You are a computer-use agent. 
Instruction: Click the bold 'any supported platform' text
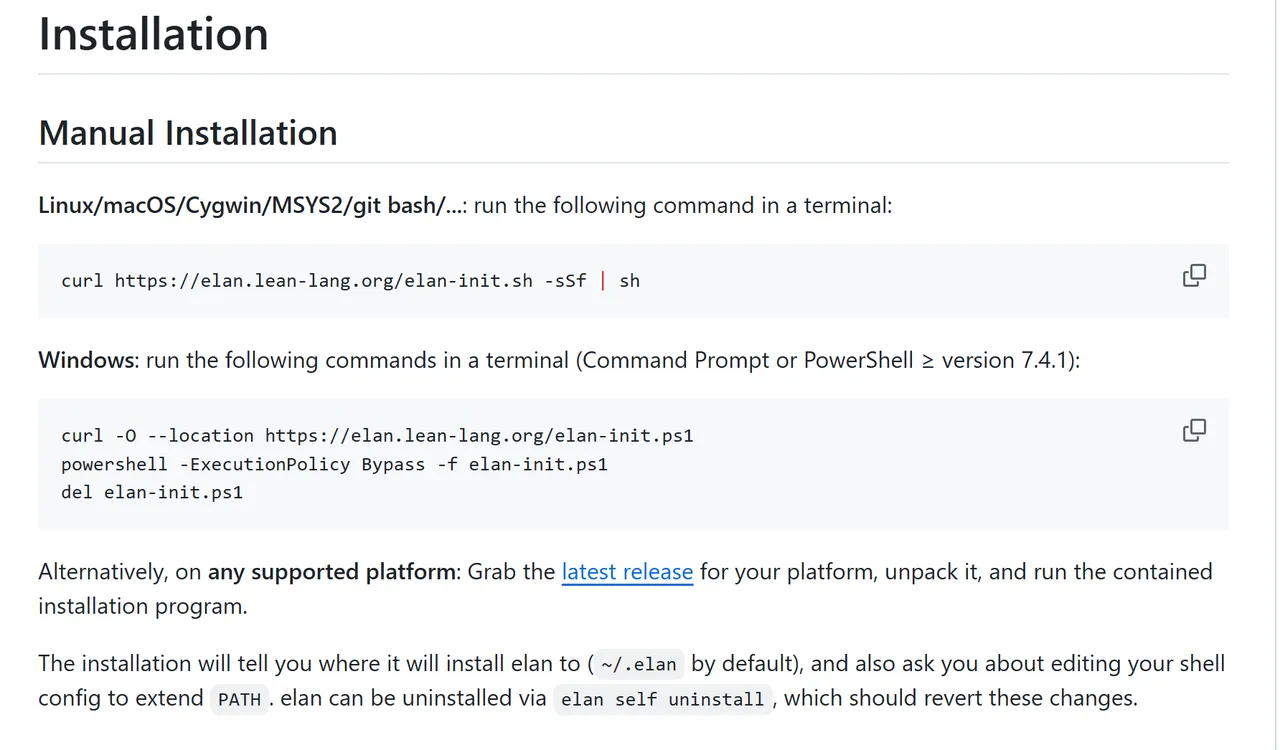[331, 572]
